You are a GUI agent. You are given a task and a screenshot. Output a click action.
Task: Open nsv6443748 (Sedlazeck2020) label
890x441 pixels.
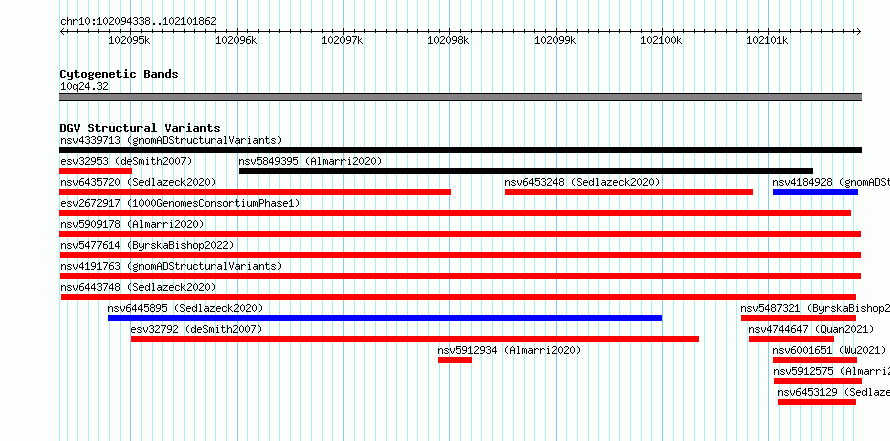[x=138, y=287]
